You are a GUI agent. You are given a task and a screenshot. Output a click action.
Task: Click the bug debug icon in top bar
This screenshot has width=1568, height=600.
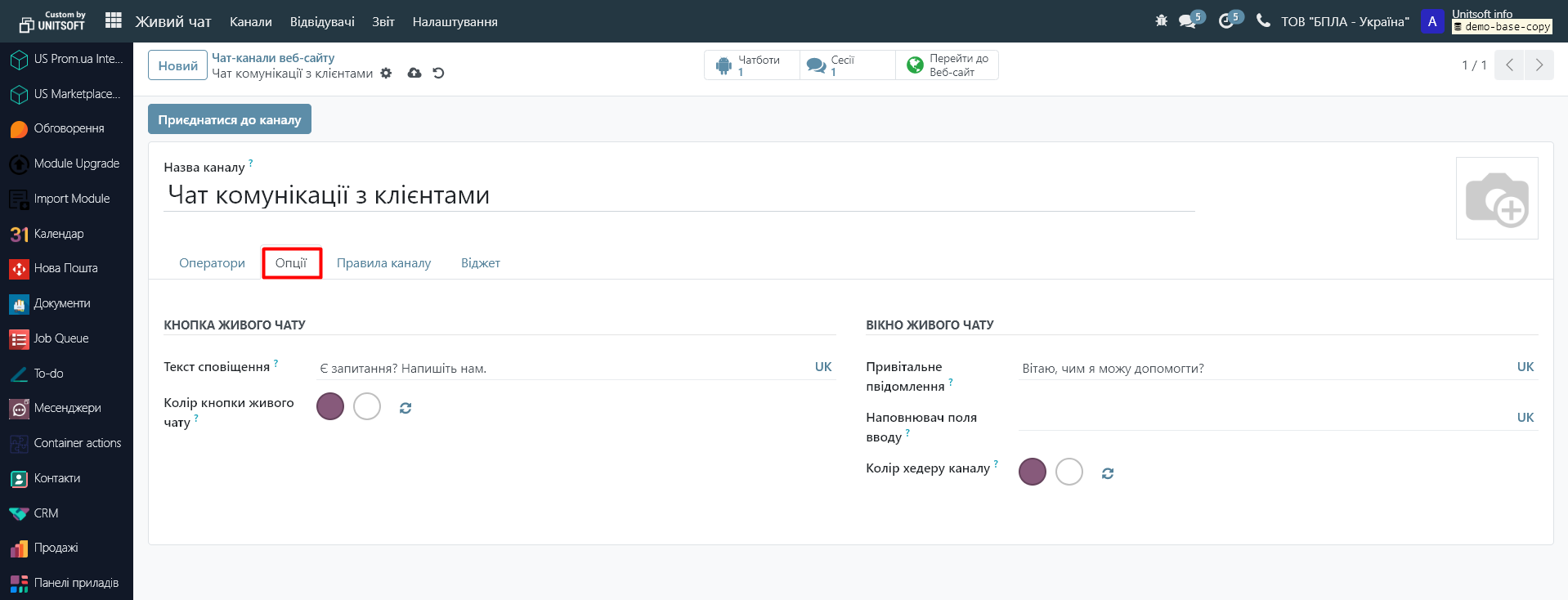[1161, 21]
